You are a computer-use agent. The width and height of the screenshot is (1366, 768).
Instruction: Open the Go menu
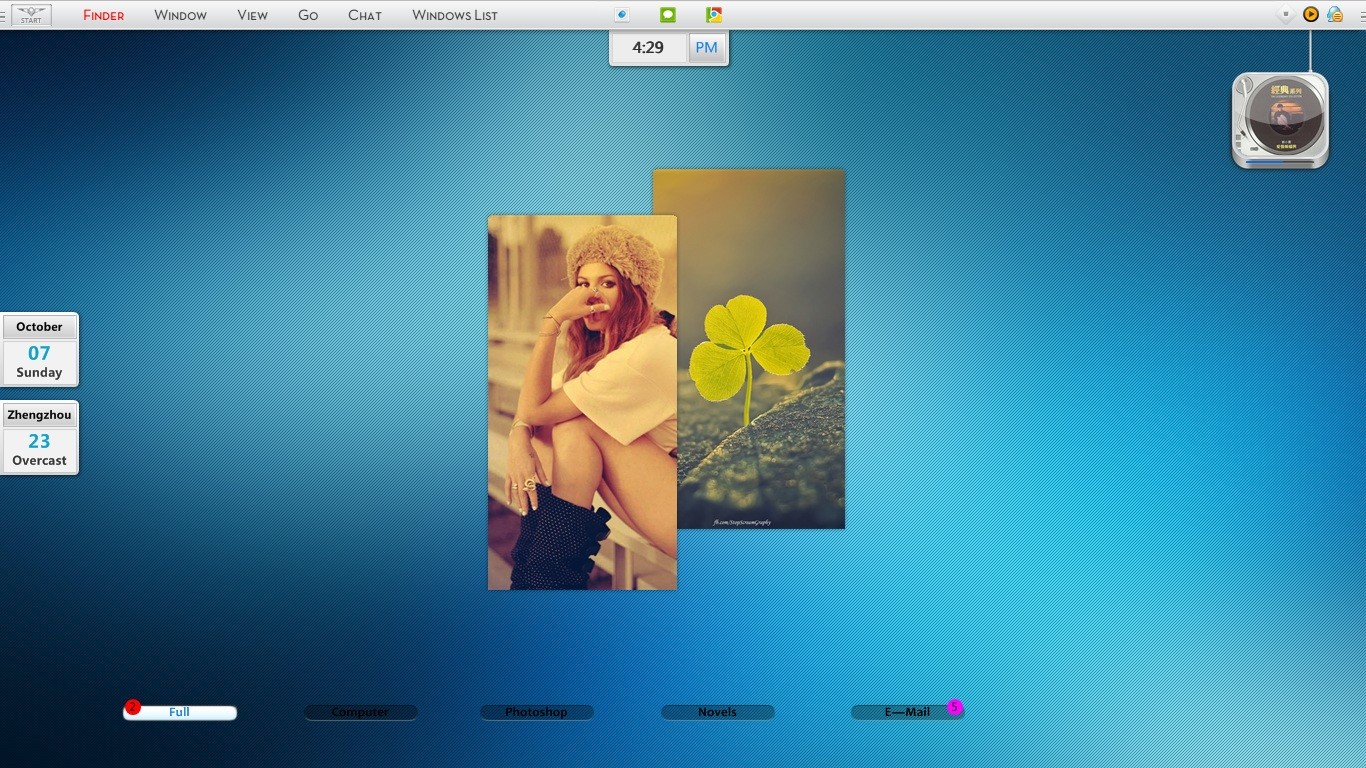tap(308, 15)
